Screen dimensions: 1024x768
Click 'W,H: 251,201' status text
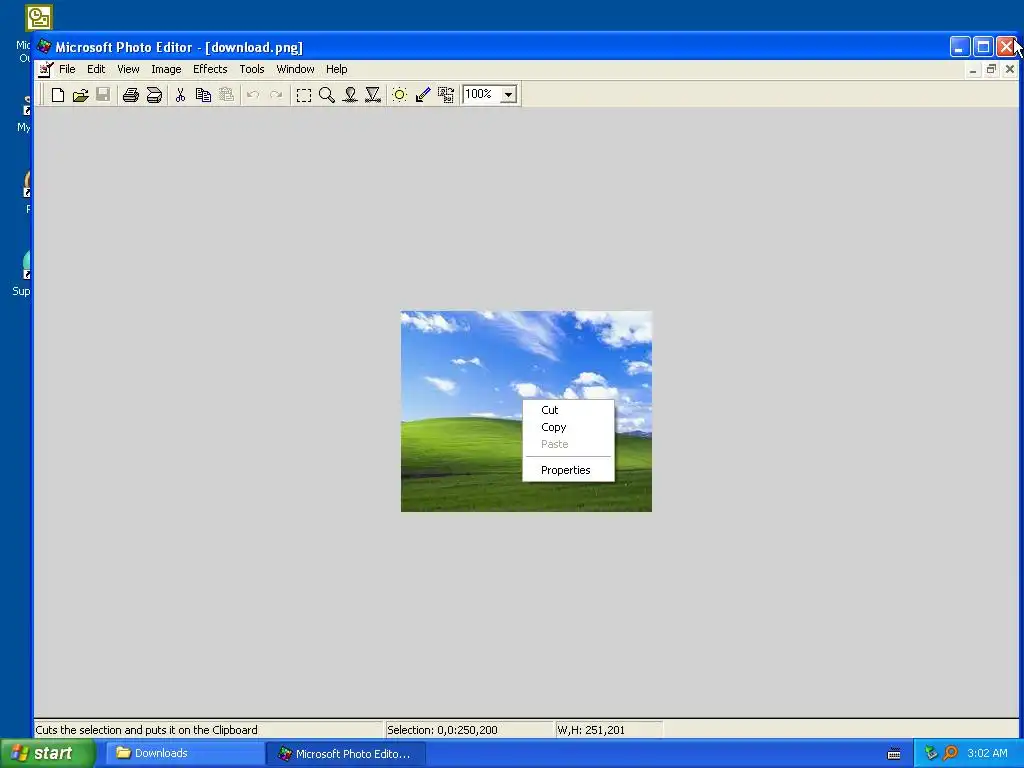(591, 730)
